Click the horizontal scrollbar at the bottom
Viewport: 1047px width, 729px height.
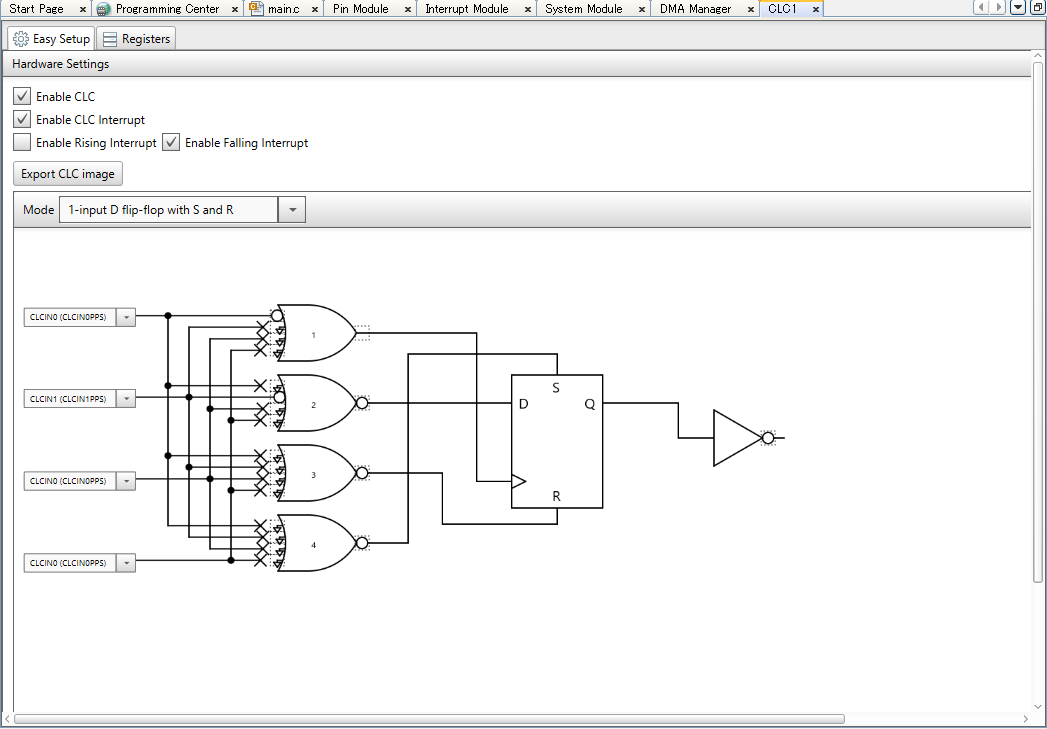coord(430,718)
